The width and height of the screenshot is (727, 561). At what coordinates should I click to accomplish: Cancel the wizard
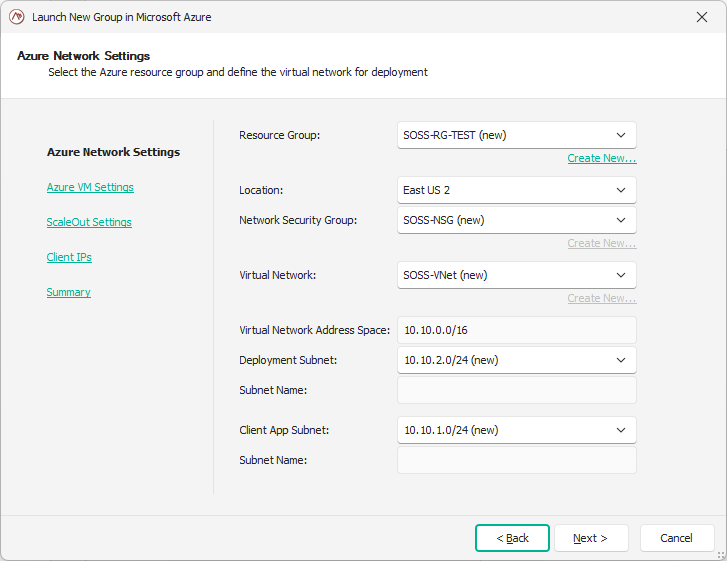677,538
